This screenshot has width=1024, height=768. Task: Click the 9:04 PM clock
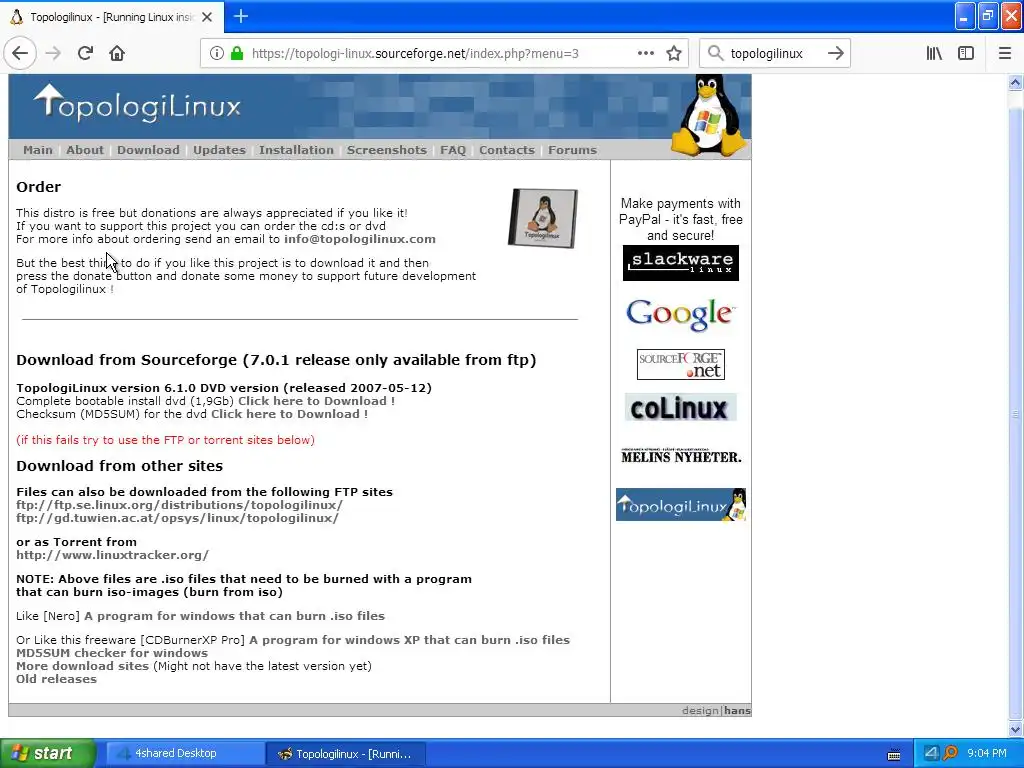(987, 753)
